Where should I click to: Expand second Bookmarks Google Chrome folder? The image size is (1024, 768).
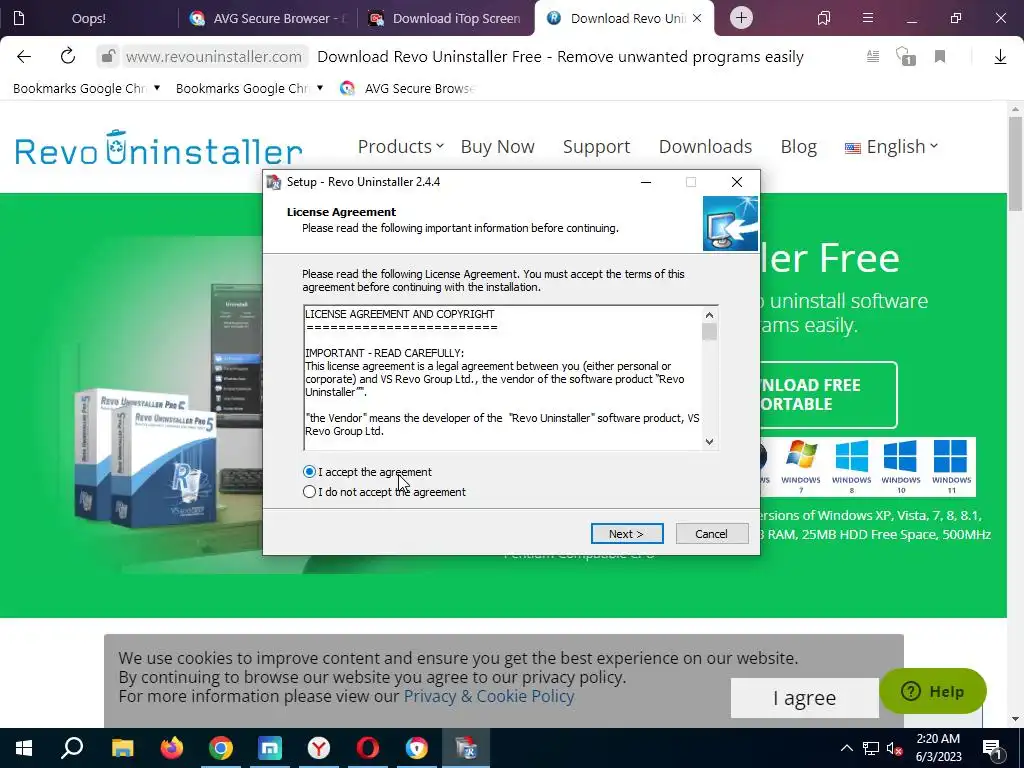pos(249,88)
